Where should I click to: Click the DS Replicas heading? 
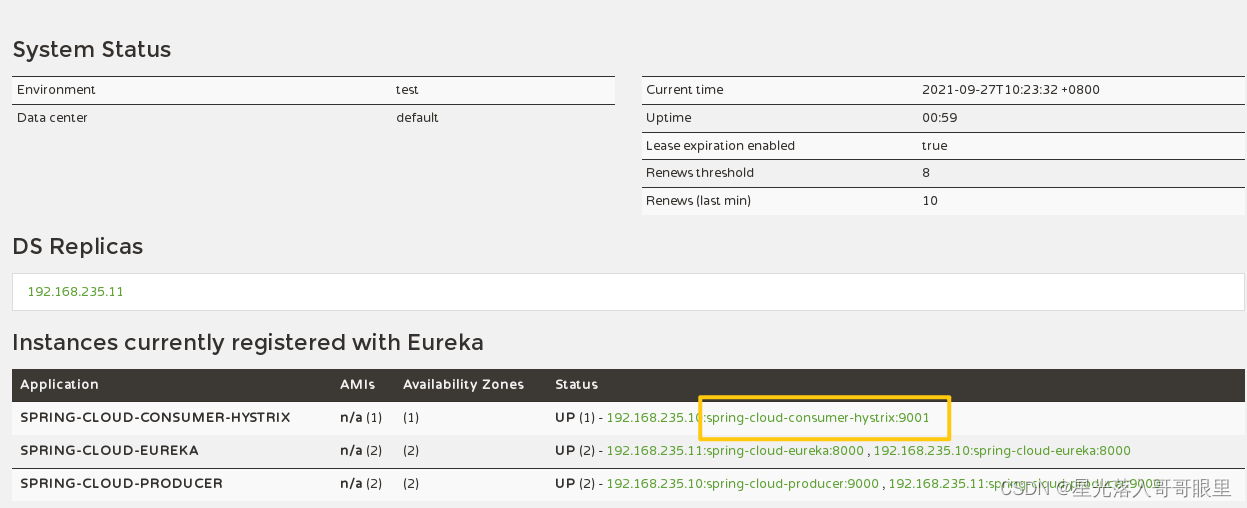coord(77,246)
